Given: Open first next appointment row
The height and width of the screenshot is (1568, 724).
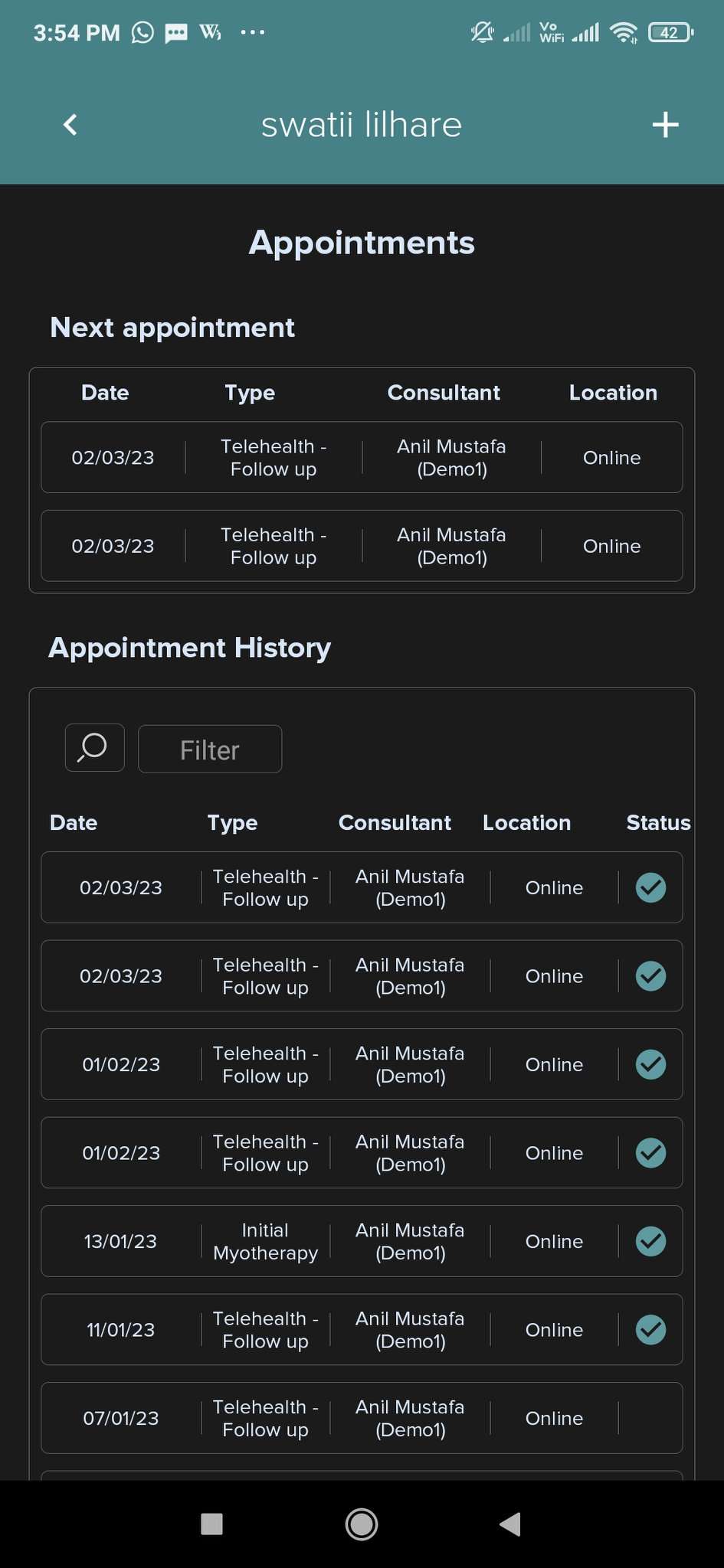Looking at the screenshot, I should [362, 457].
